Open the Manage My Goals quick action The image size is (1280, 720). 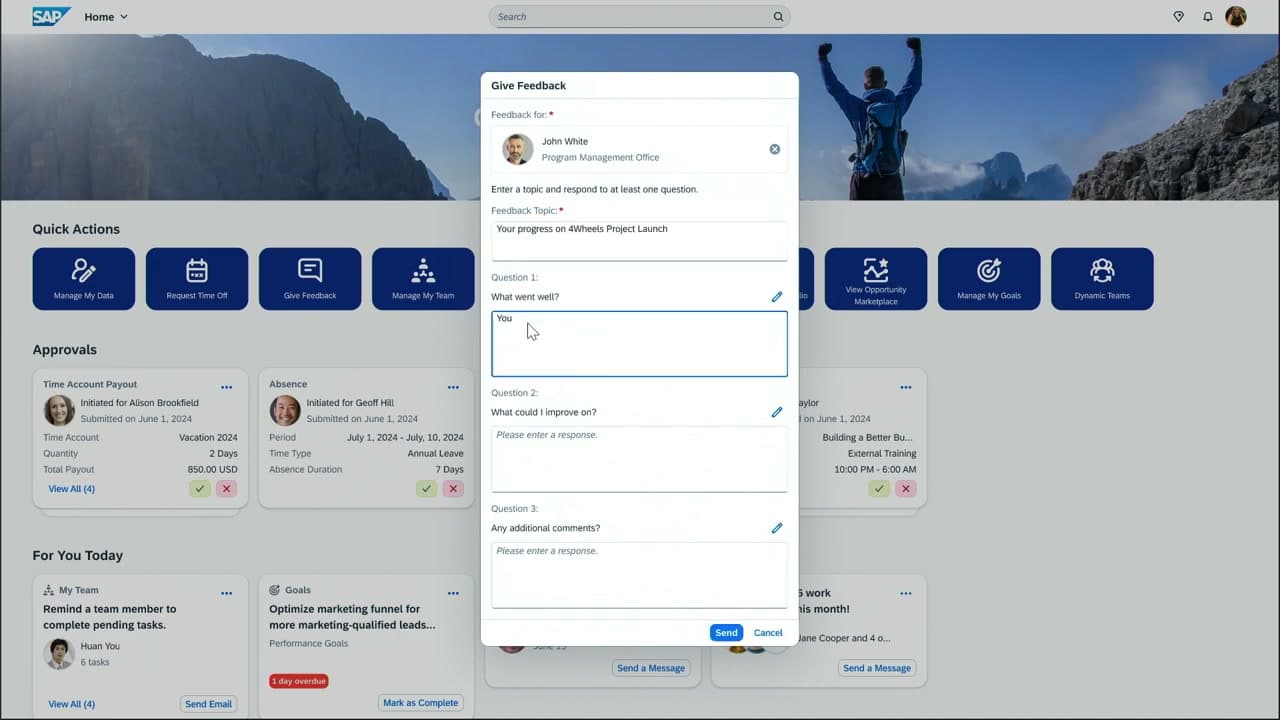pyautogui.click(x=989, y=279)
